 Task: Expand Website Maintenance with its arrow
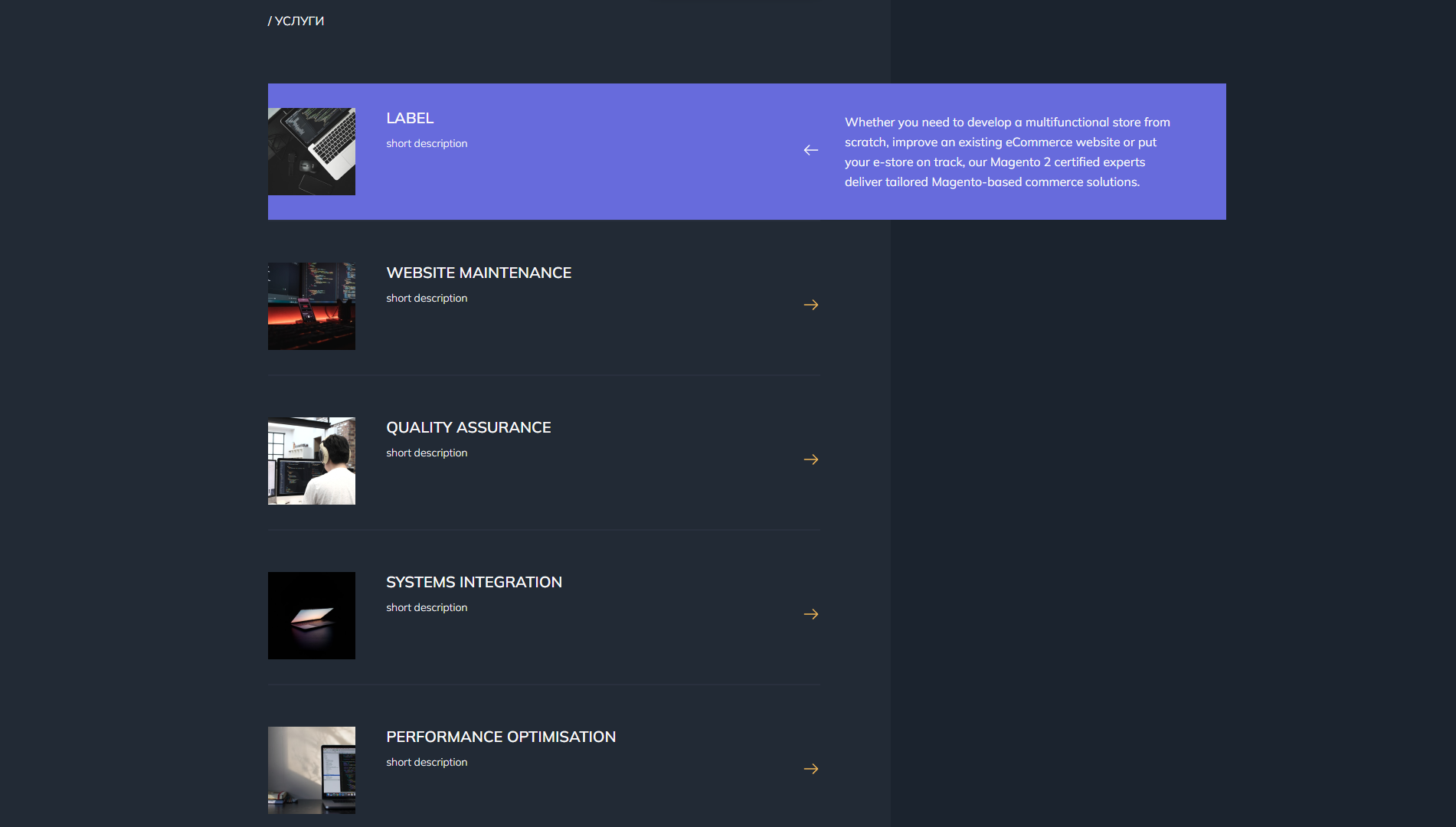(x=811, y=305)
